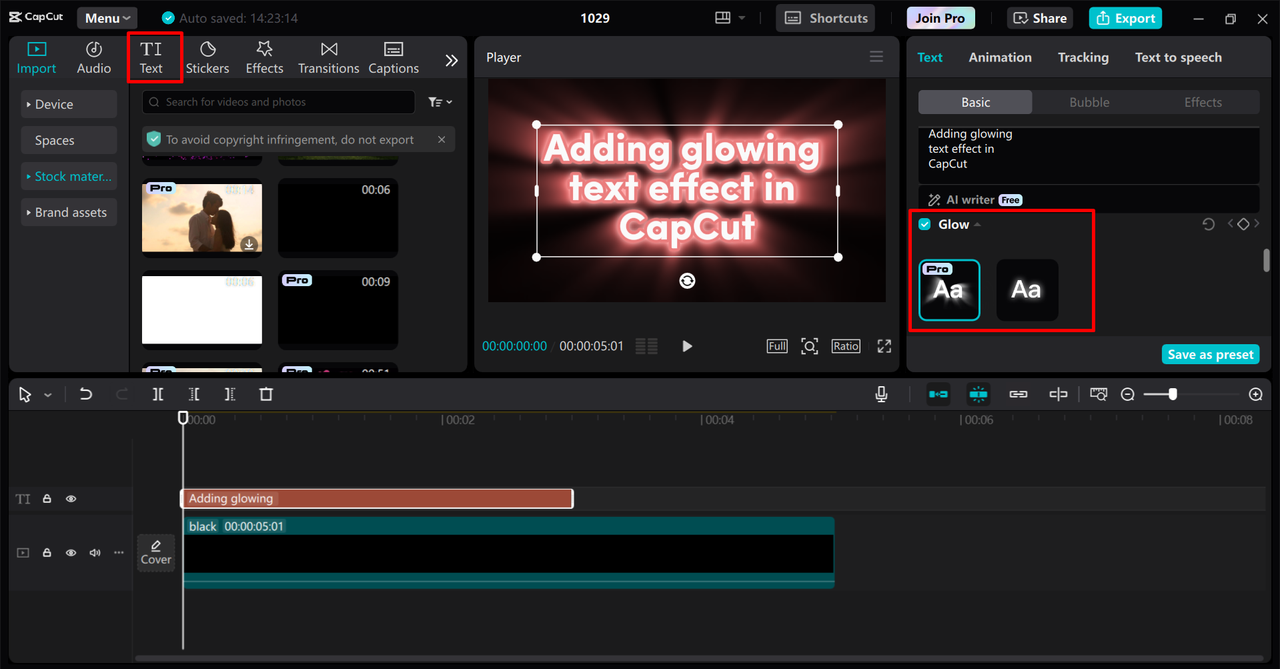Lock the text track
Viewport: 1280px width, 669px height.
point(47,498)
